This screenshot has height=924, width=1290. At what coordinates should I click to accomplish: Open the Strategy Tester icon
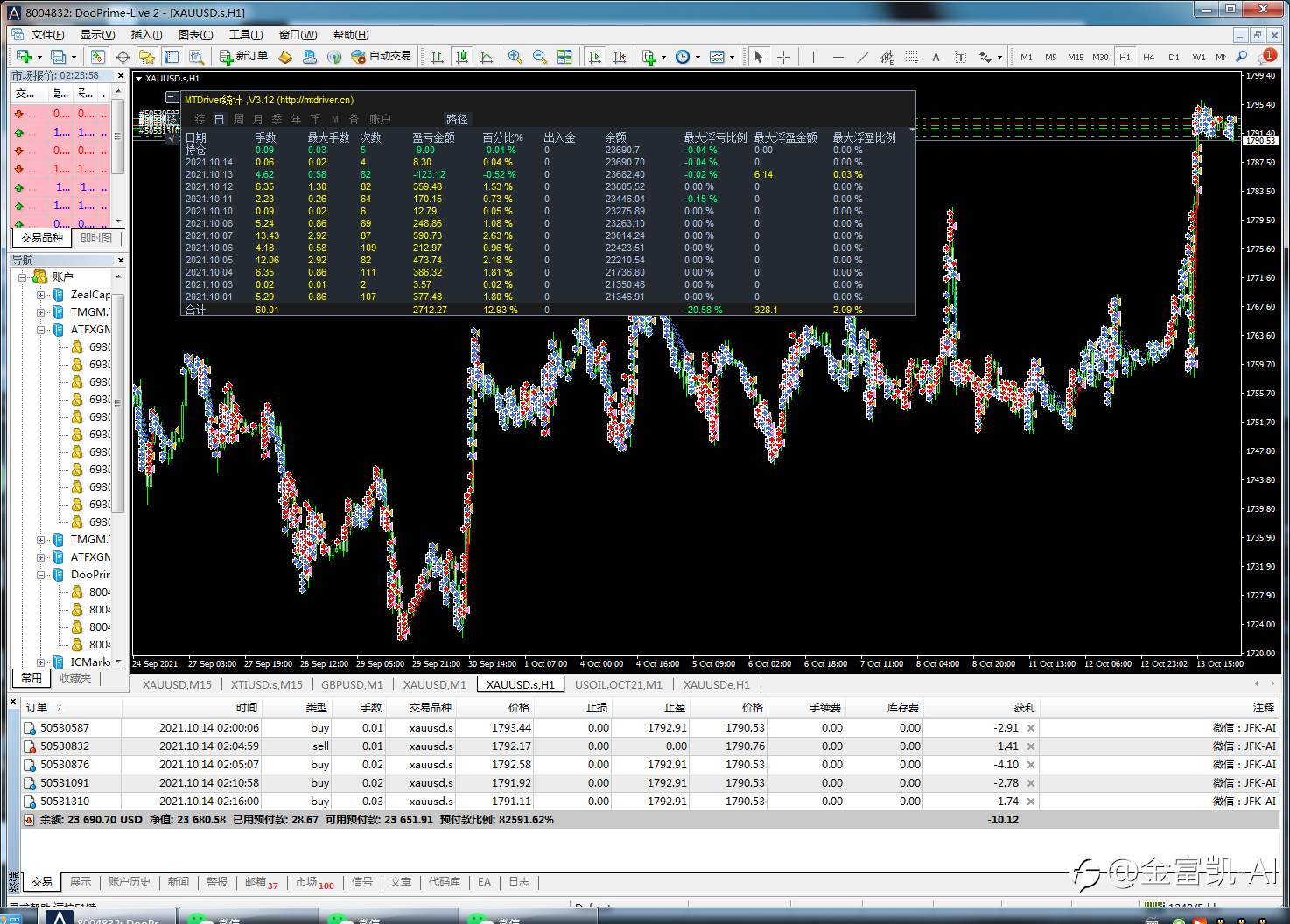(197, 57)
